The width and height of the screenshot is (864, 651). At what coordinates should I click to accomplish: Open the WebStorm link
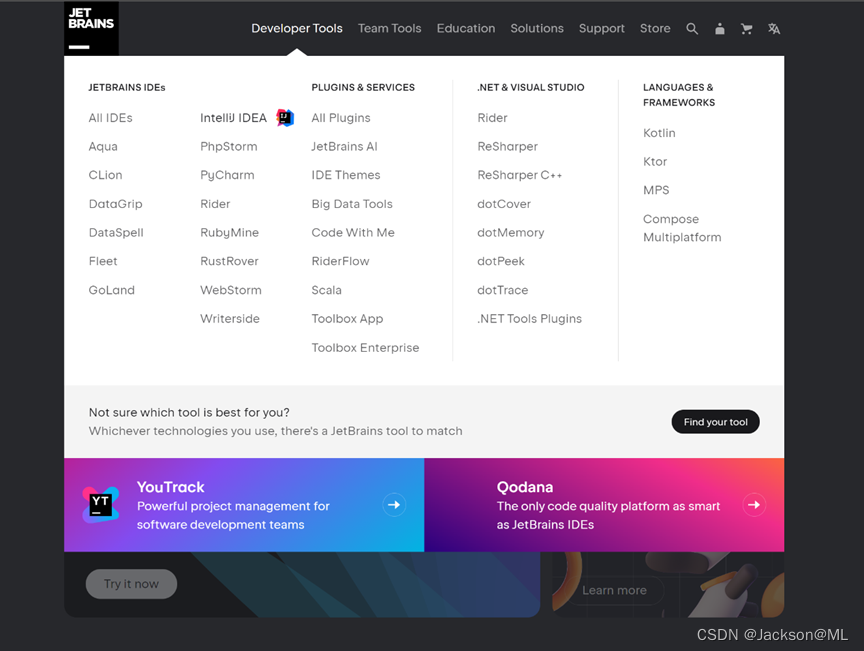(231, 290)
